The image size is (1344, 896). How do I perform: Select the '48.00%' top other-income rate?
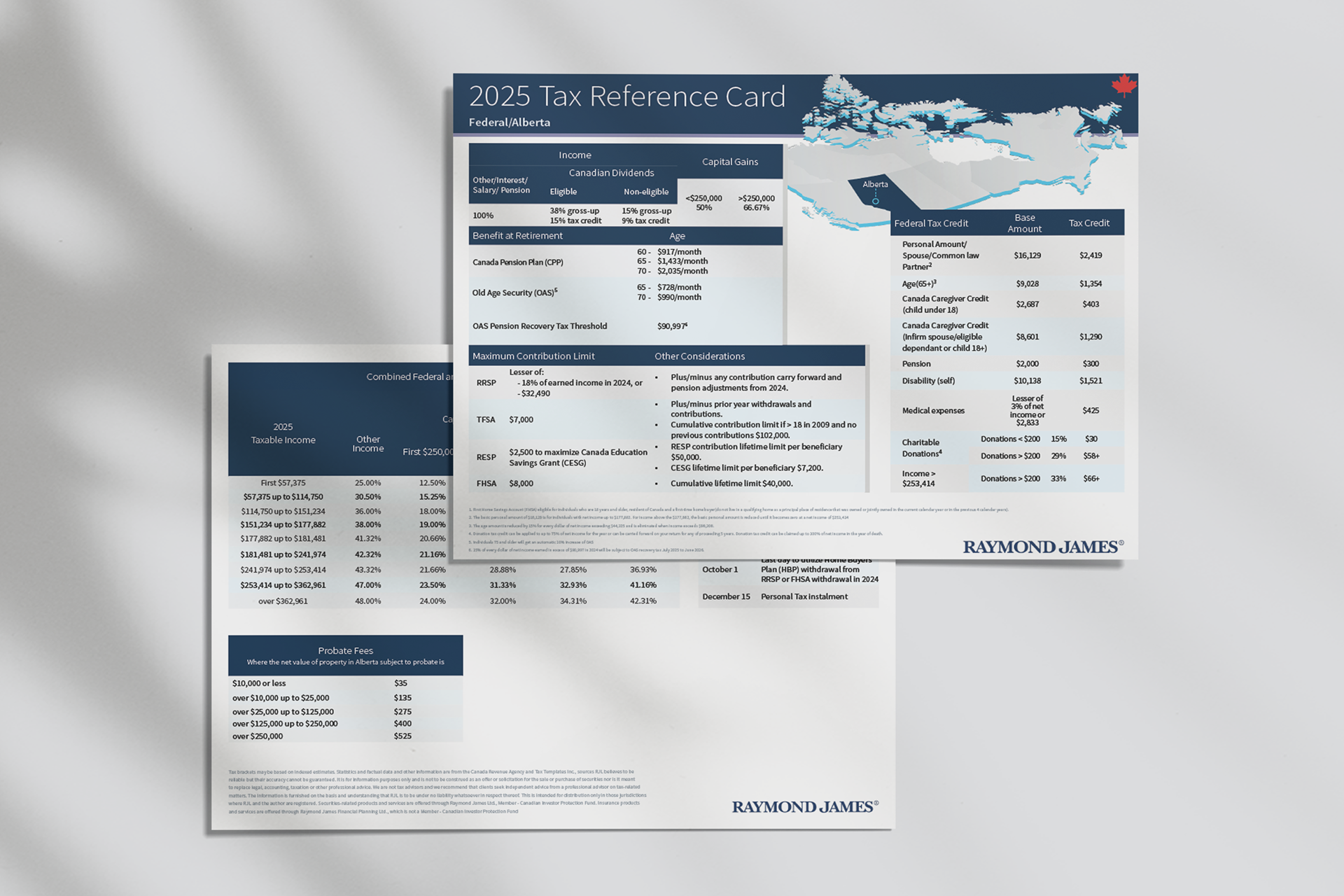pos(367,601)
